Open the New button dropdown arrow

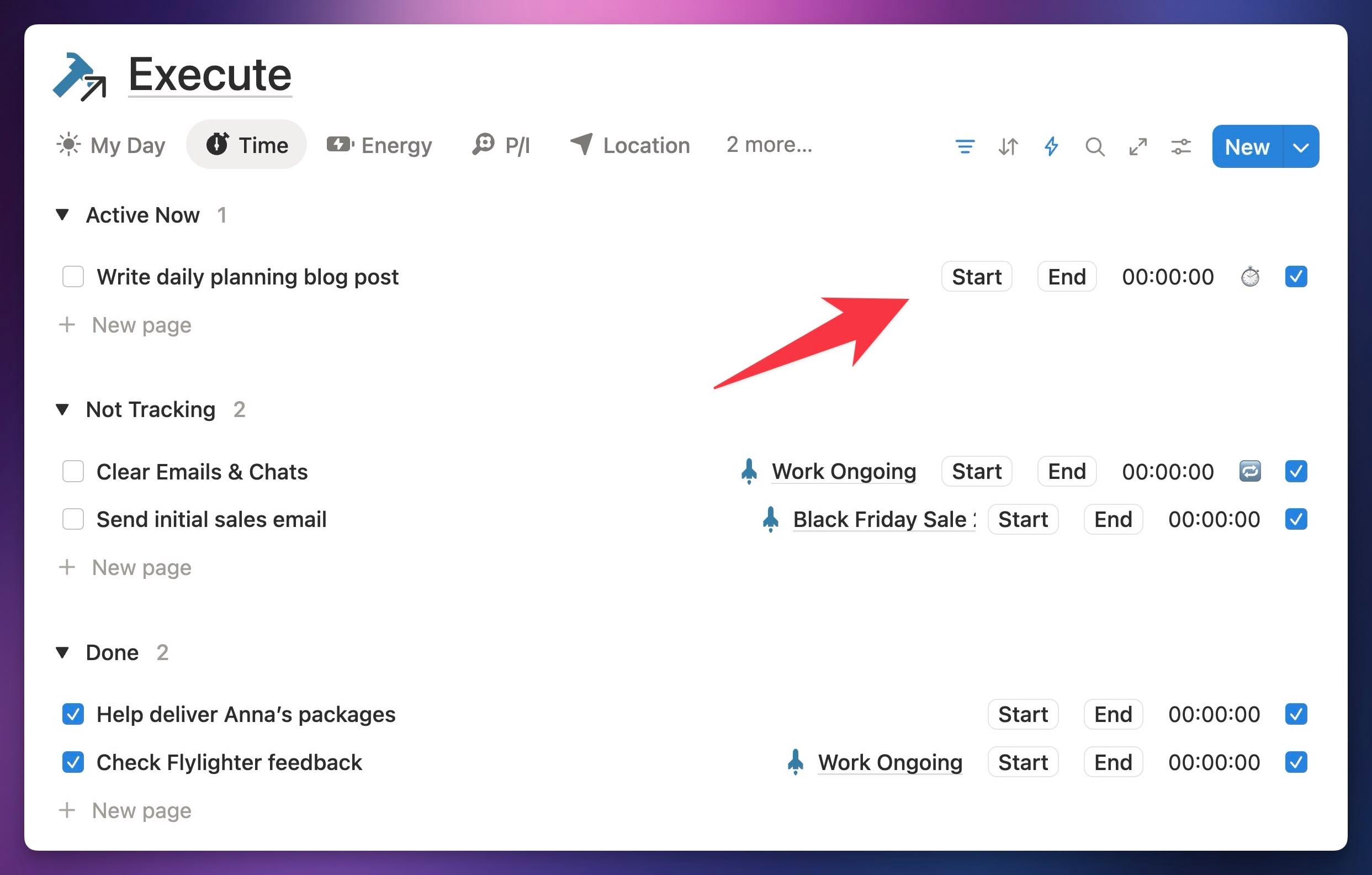[x=1301, y=147]
